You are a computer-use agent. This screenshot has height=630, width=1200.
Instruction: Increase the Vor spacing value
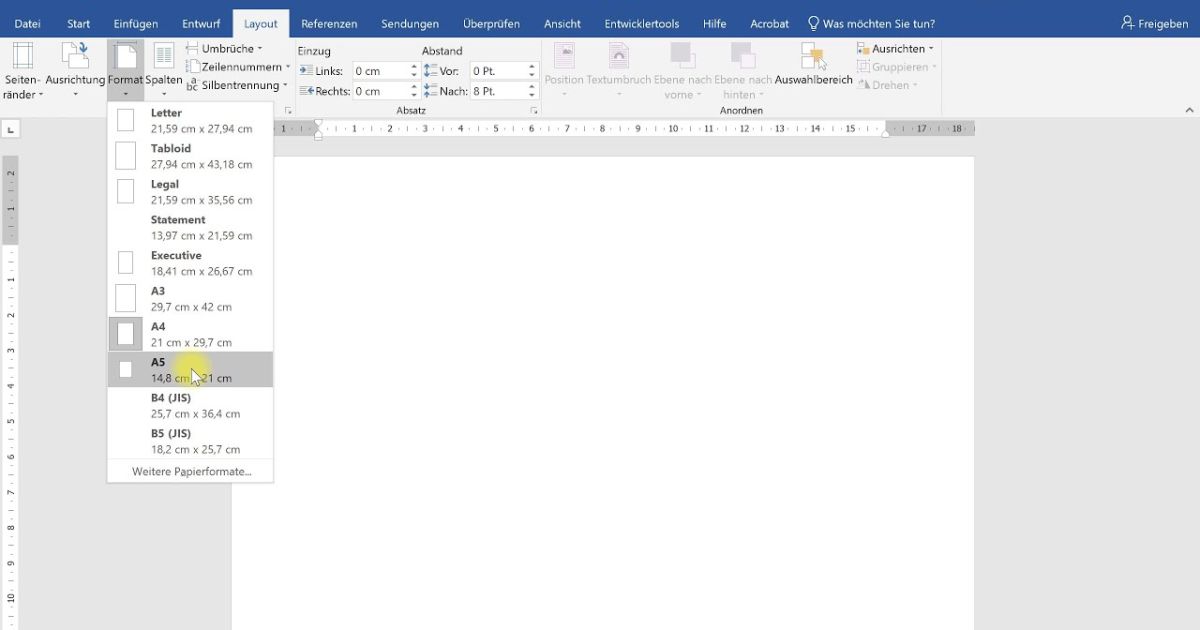pos(533,67)
